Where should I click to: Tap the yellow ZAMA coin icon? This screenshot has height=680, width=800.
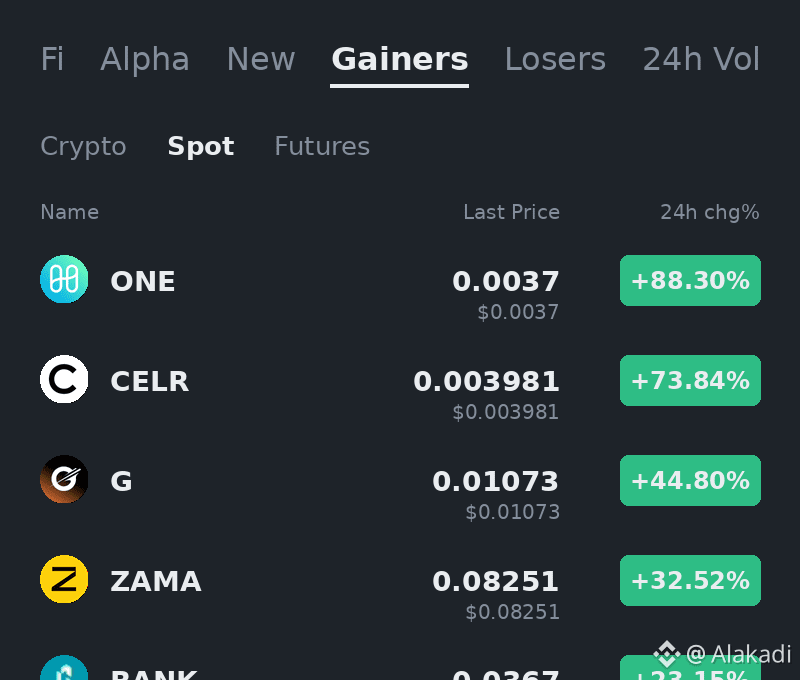point(64,579)
